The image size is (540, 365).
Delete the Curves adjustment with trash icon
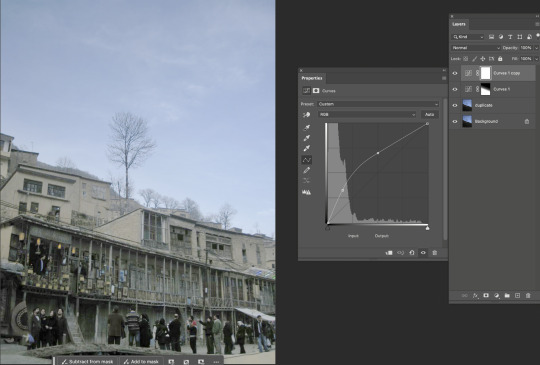tap(435, 253)
